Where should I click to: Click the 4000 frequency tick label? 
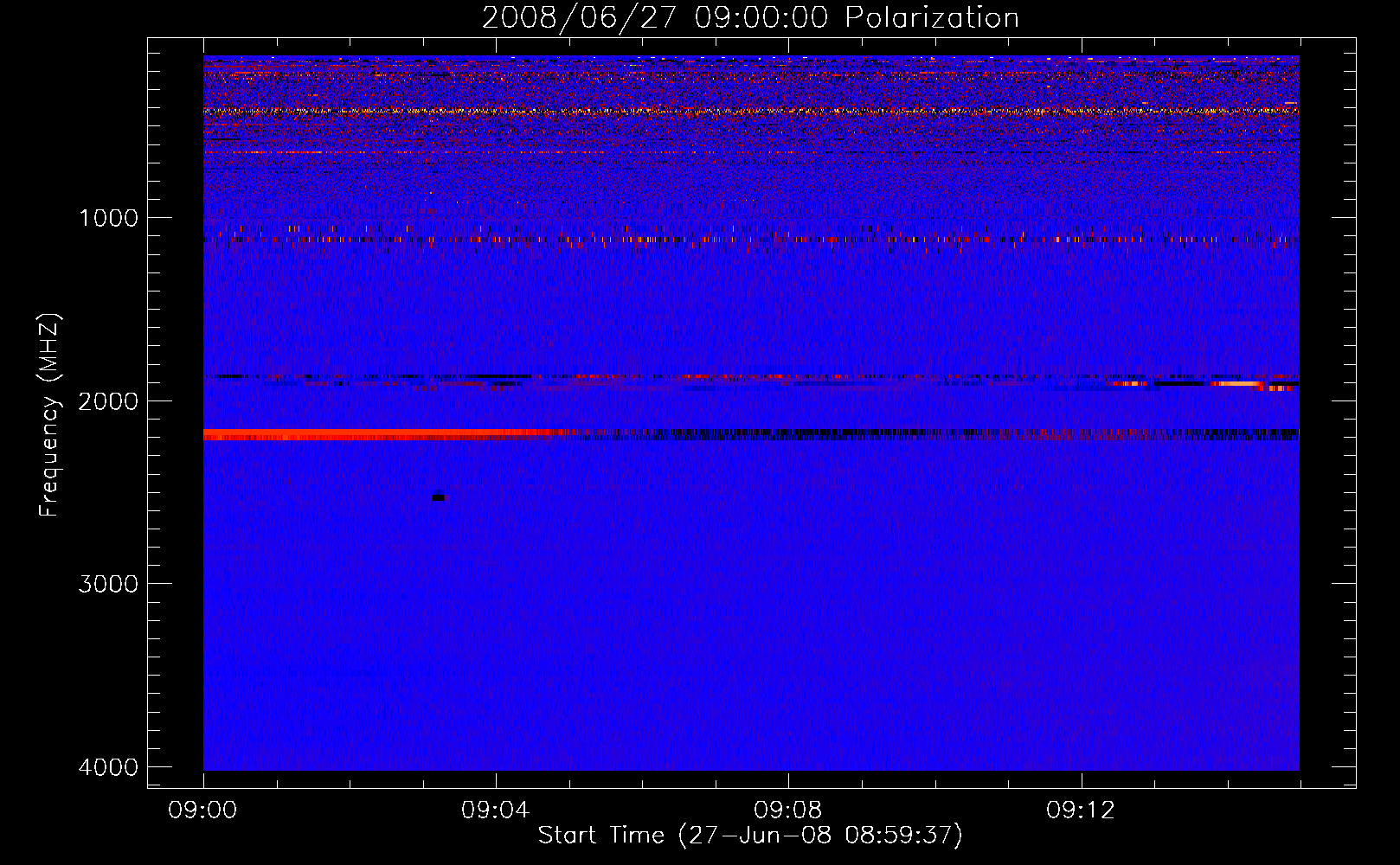(108, 767)
